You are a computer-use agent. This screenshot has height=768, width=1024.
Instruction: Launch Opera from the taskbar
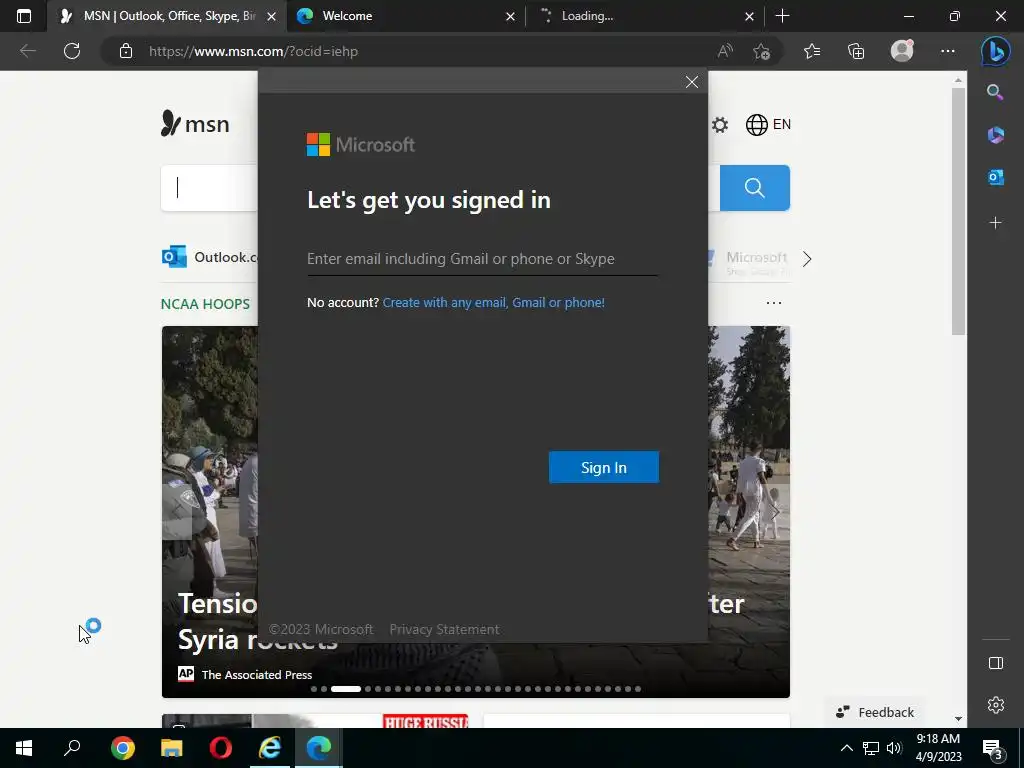221,748
